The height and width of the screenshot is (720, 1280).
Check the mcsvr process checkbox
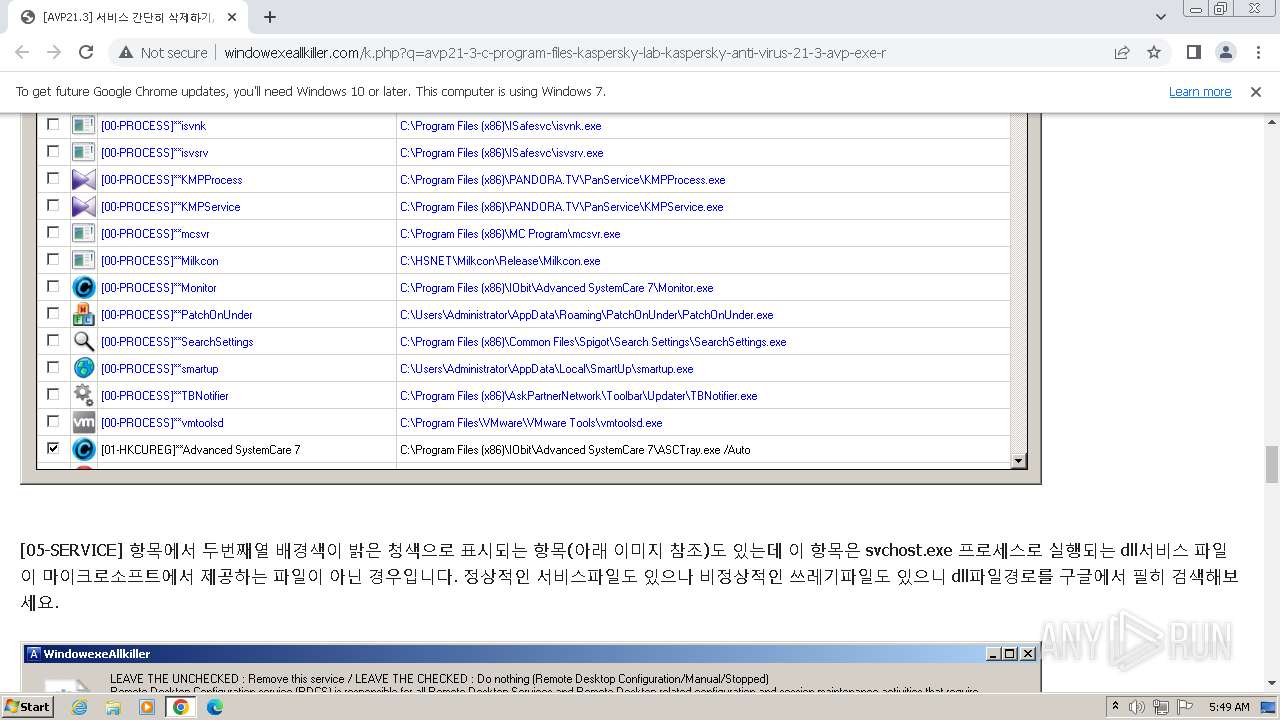(53, 233)
